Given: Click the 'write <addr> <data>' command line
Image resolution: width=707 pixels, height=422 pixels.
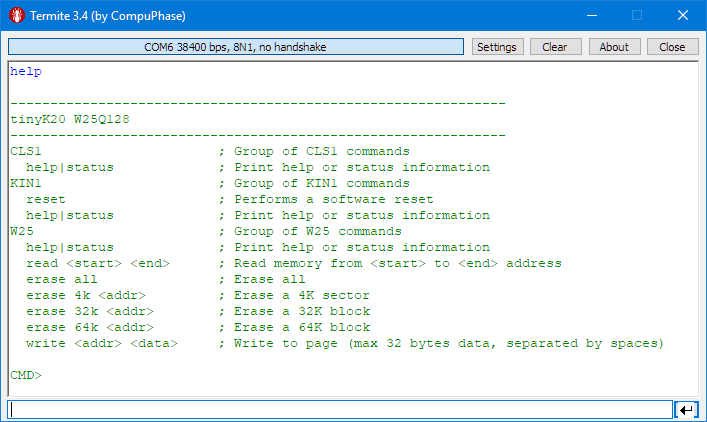Looking at the screenshot, I should pyautogui.click(x=102, y=343).
